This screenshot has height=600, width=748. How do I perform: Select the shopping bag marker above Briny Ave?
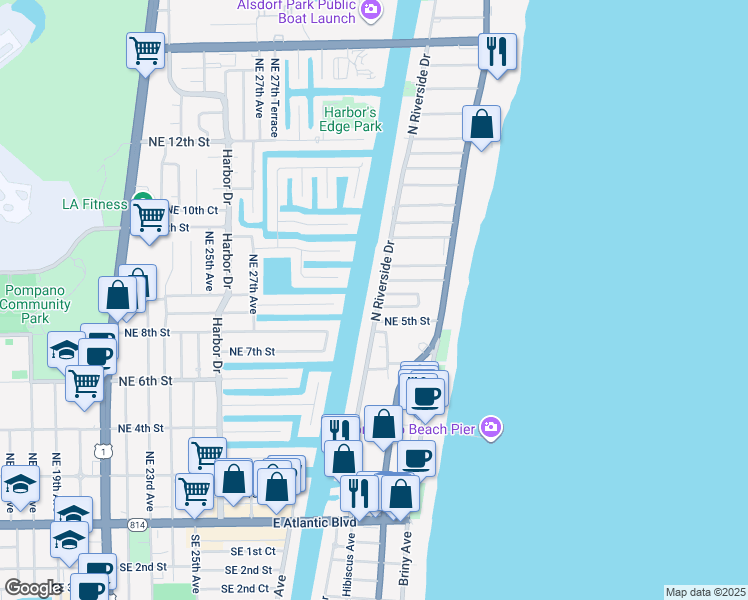[400, 492]
